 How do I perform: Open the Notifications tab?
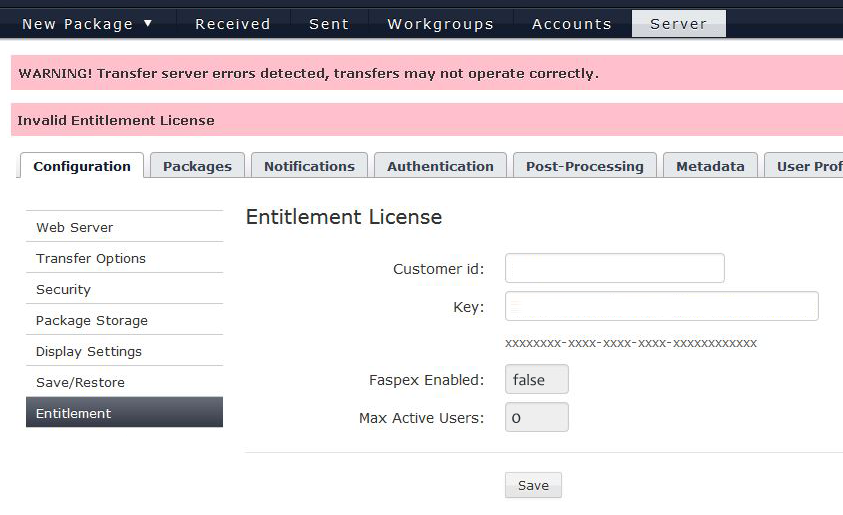309,166
